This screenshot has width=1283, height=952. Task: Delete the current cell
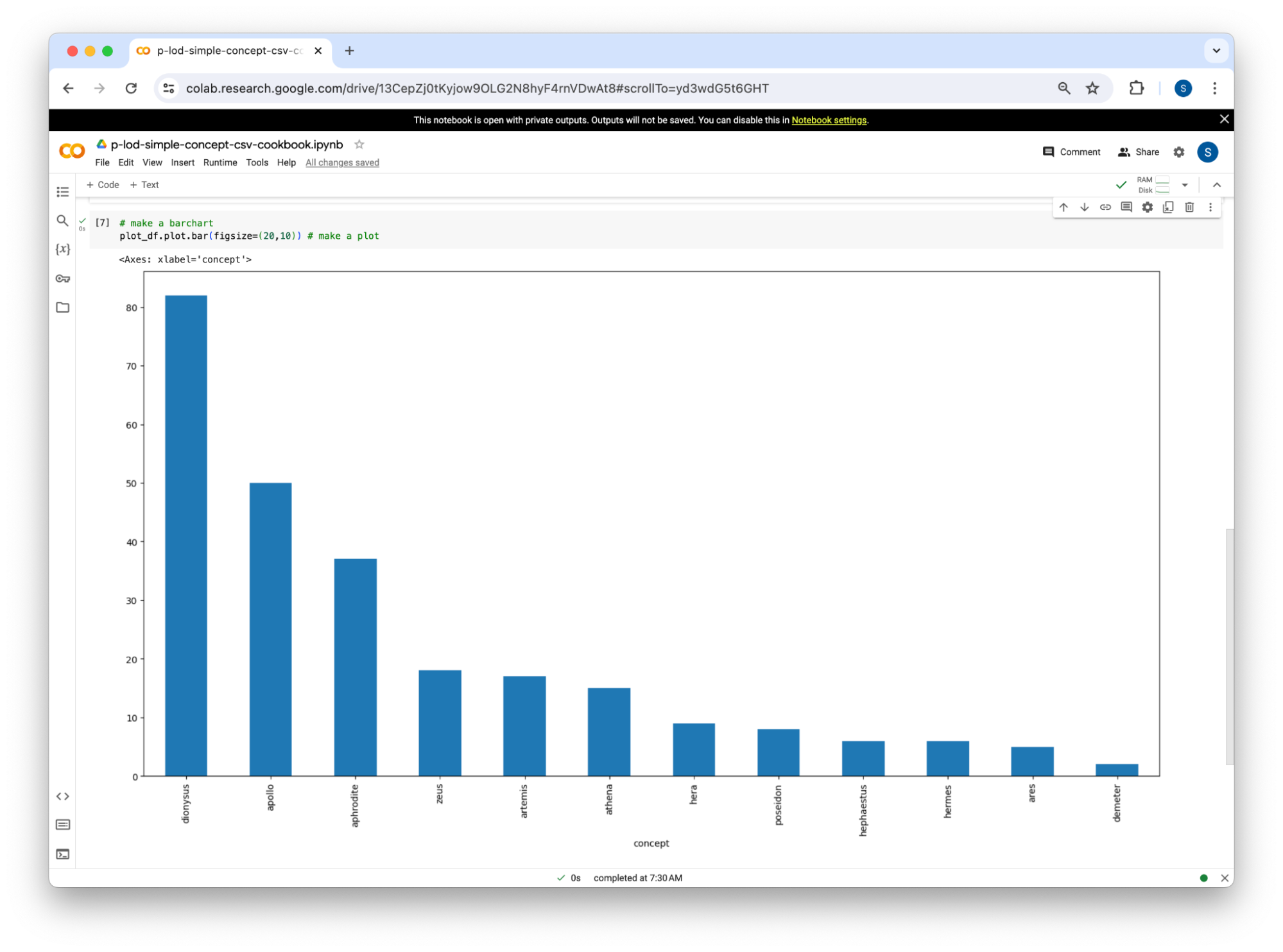point(1189,207)
